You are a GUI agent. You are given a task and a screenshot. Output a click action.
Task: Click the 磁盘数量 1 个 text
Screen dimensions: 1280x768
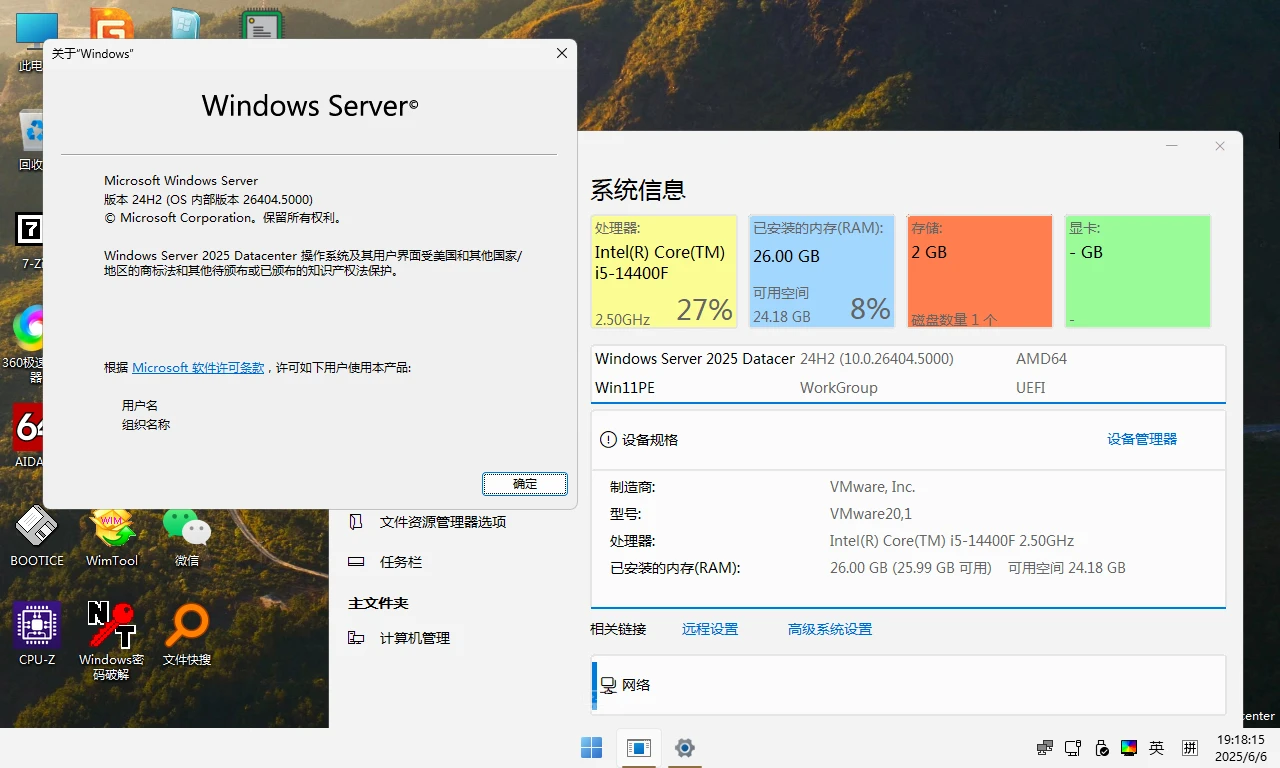954,319
